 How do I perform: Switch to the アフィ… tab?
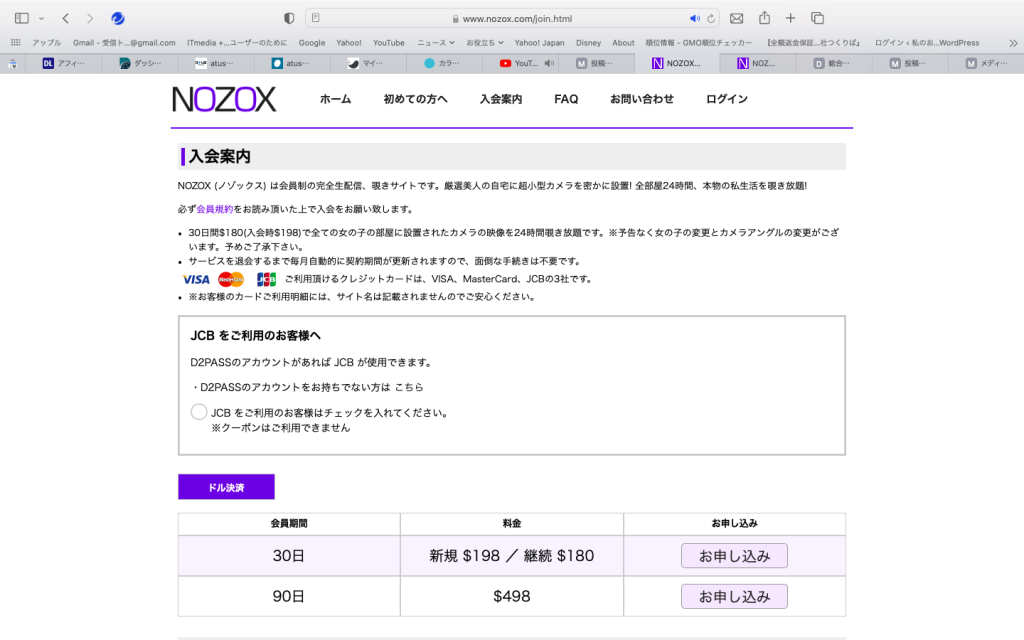(x=63, y=63)
